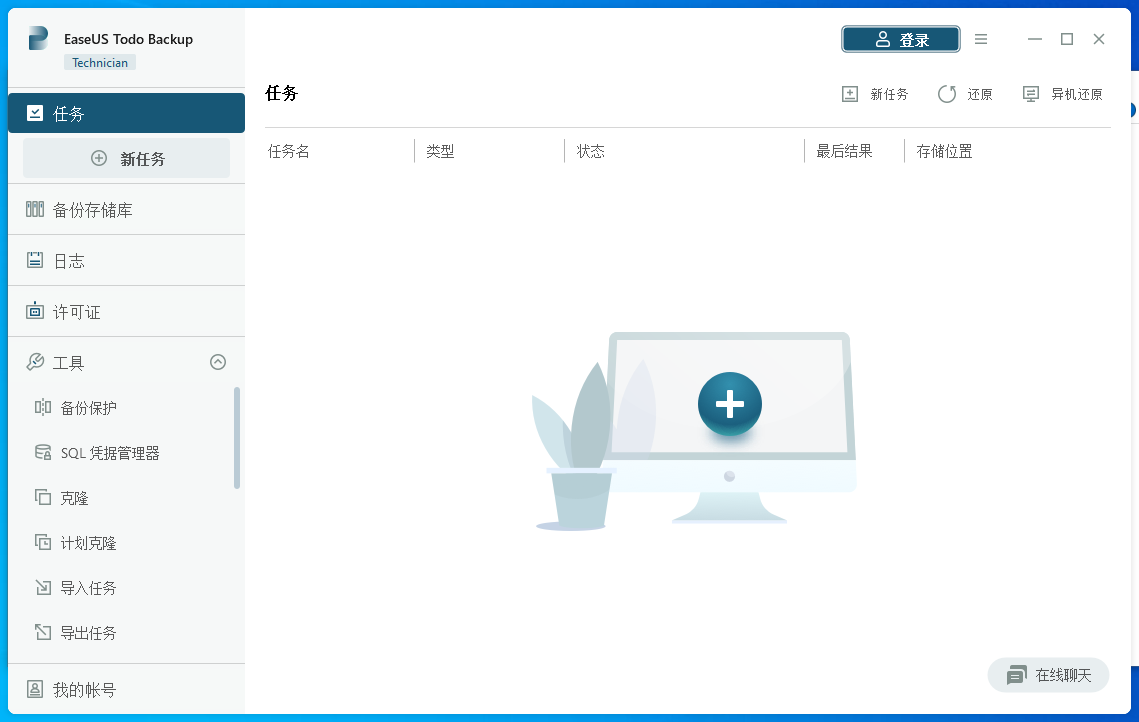Click the circled plus icon beside 新任务
1139x722 pixels.
tap(99, 158)
